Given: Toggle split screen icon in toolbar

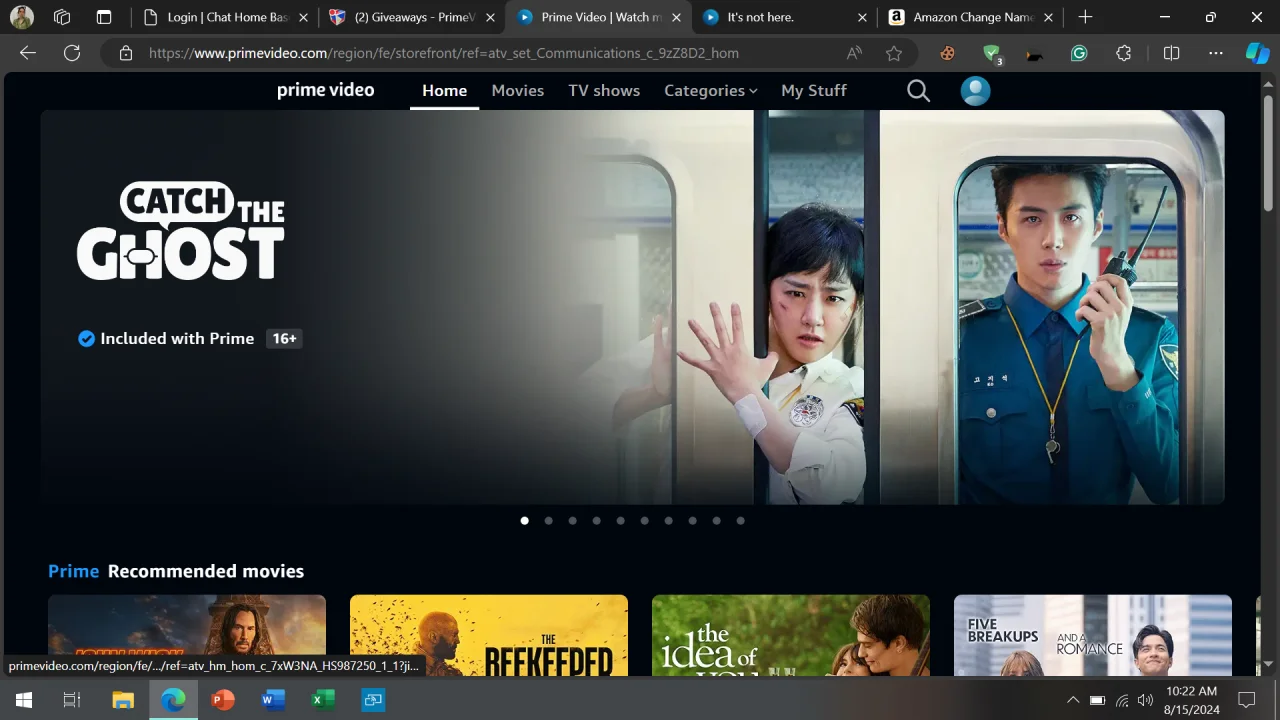Looking at the screenshot, I should click(x=1171, y=53).
